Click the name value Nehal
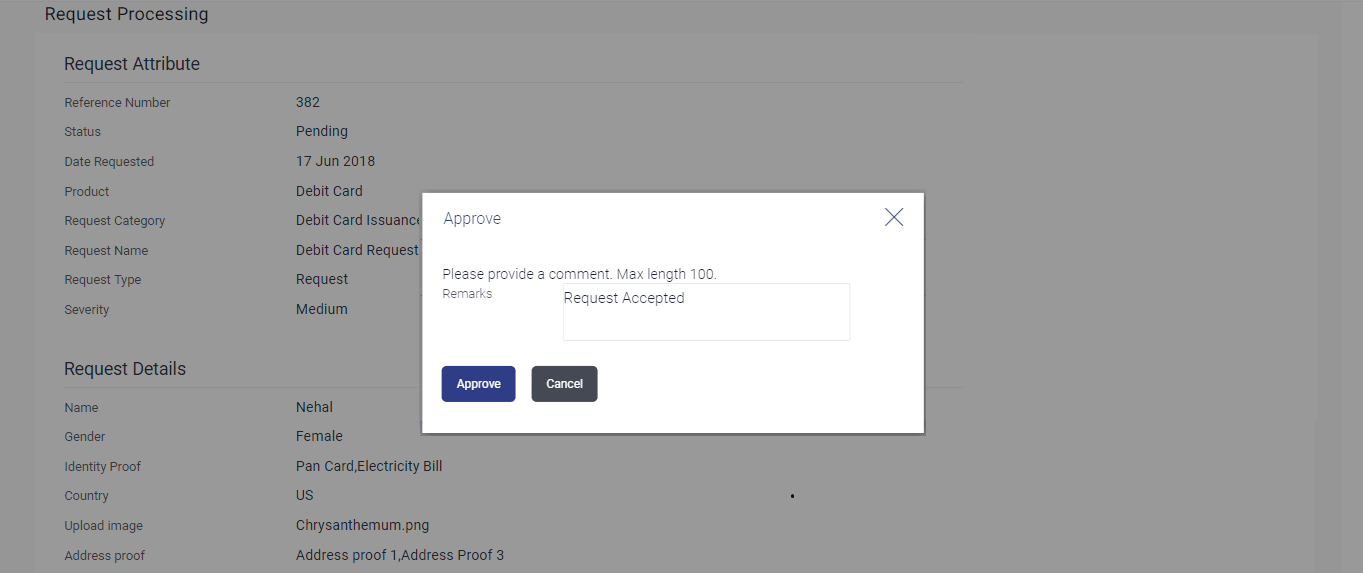The width and height of the screenshot is (1363, 573). click(x=314, y=407)
